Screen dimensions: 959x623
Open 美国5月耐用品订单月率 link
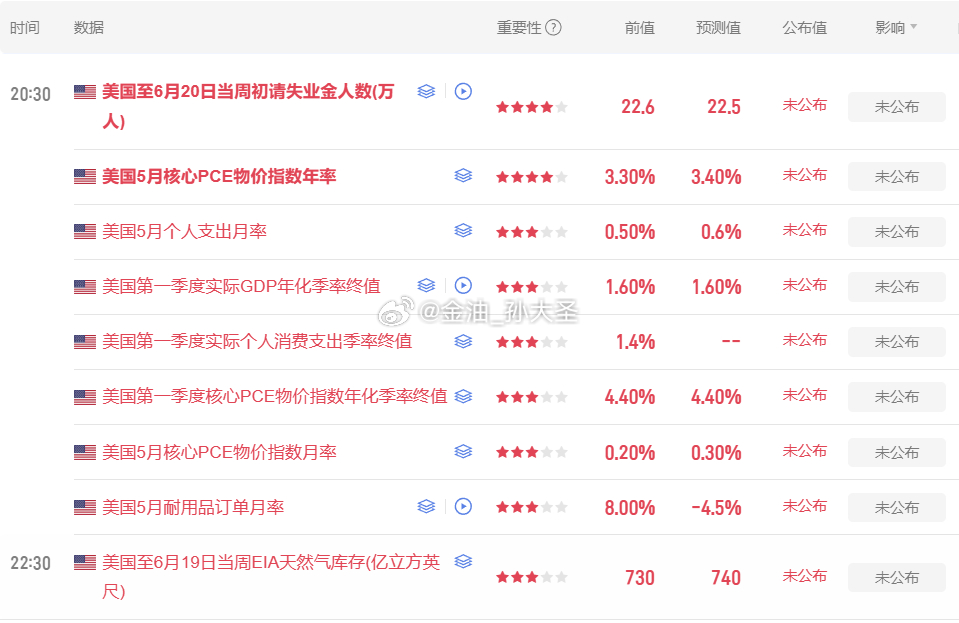point(193,507)
